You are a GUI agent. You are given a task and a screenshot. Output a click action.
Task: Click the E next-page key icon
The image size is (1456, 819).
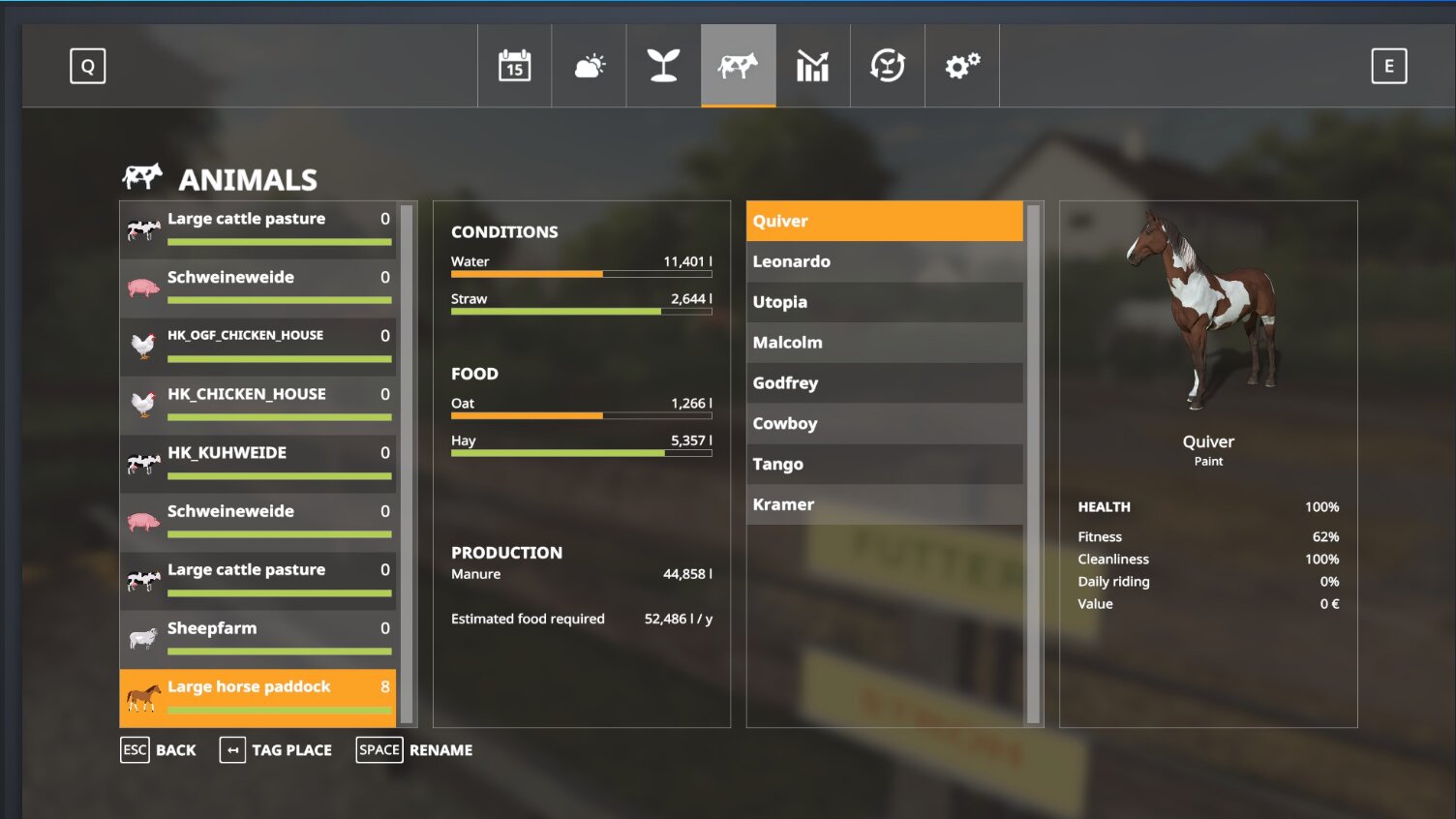1388,66
